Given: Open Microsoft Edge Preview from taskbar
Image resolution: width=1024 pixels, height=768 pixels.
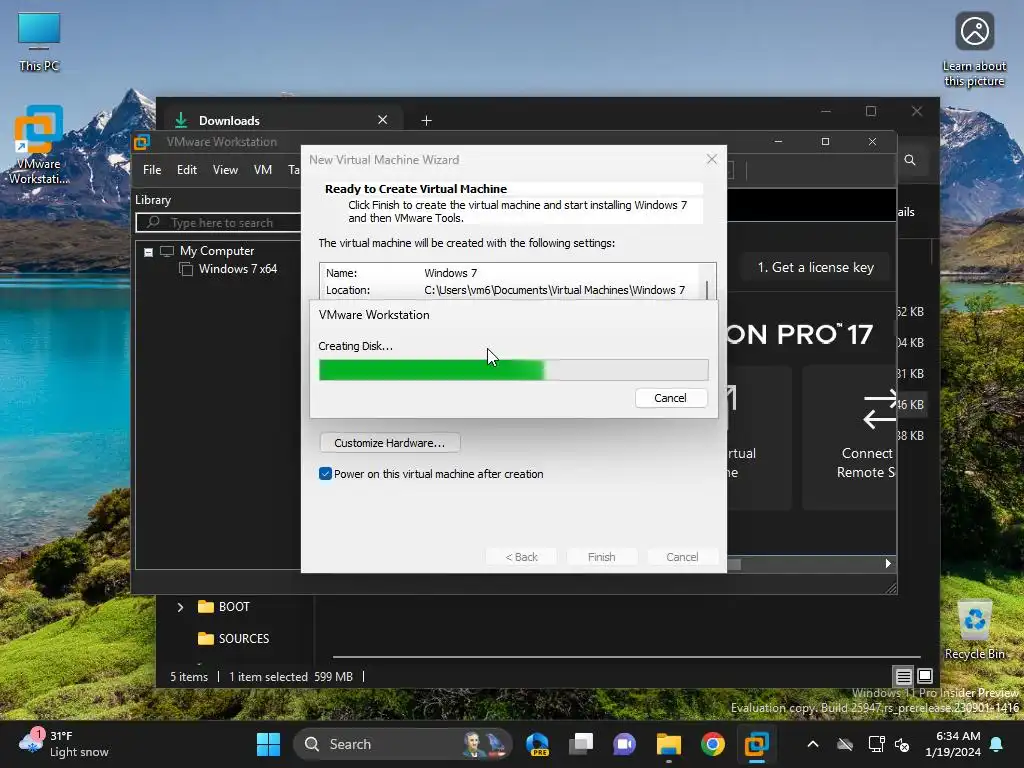Looking at the screenshot, I should tap(537, 744).
